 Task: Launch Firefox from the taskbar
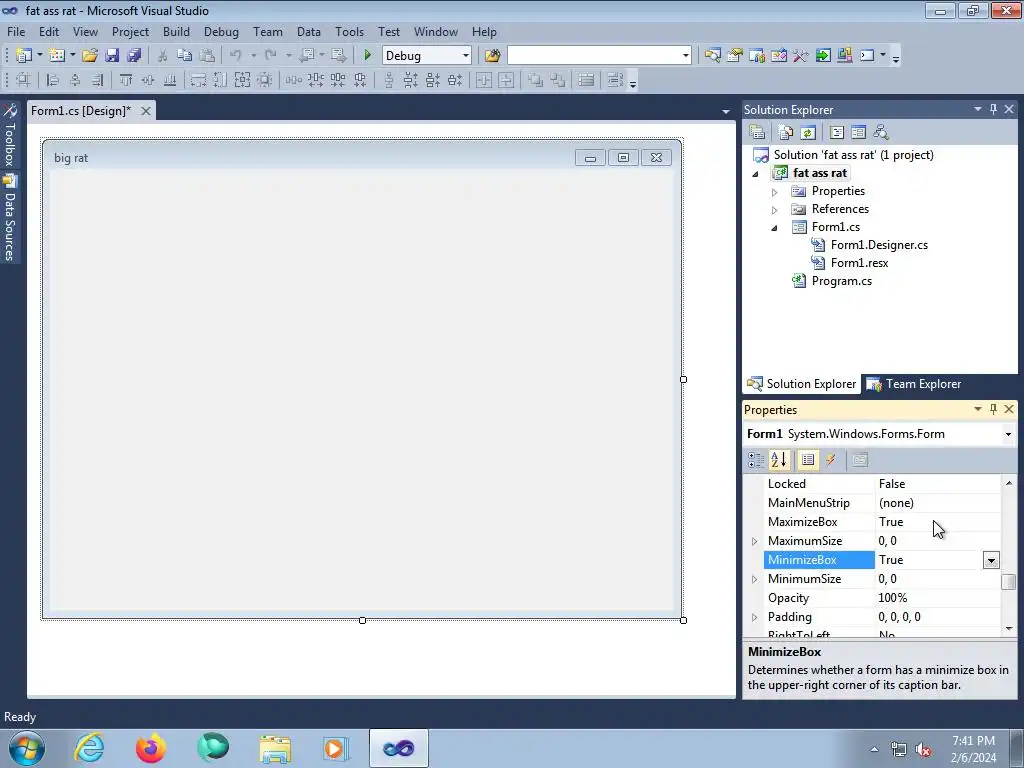151,748
